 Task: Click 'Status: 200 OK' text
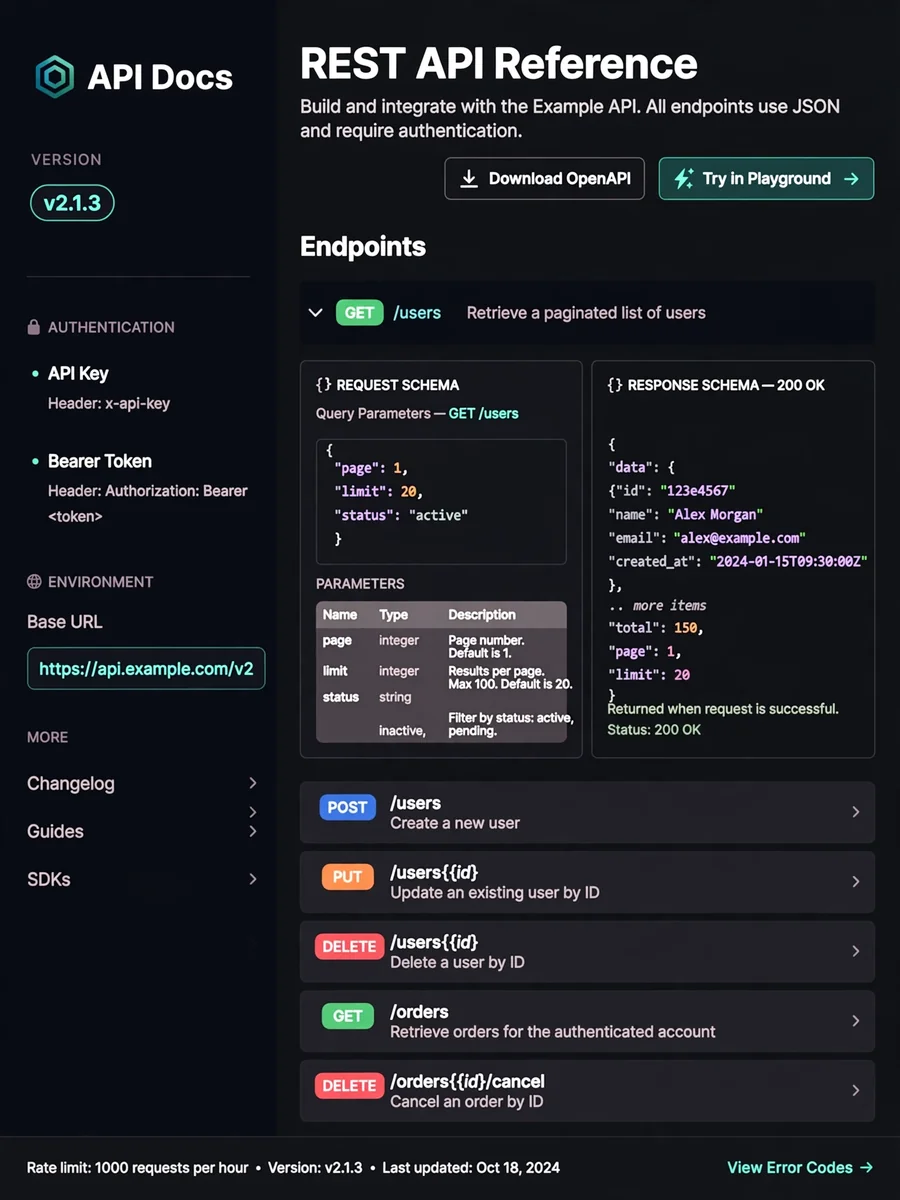point(654,730)
